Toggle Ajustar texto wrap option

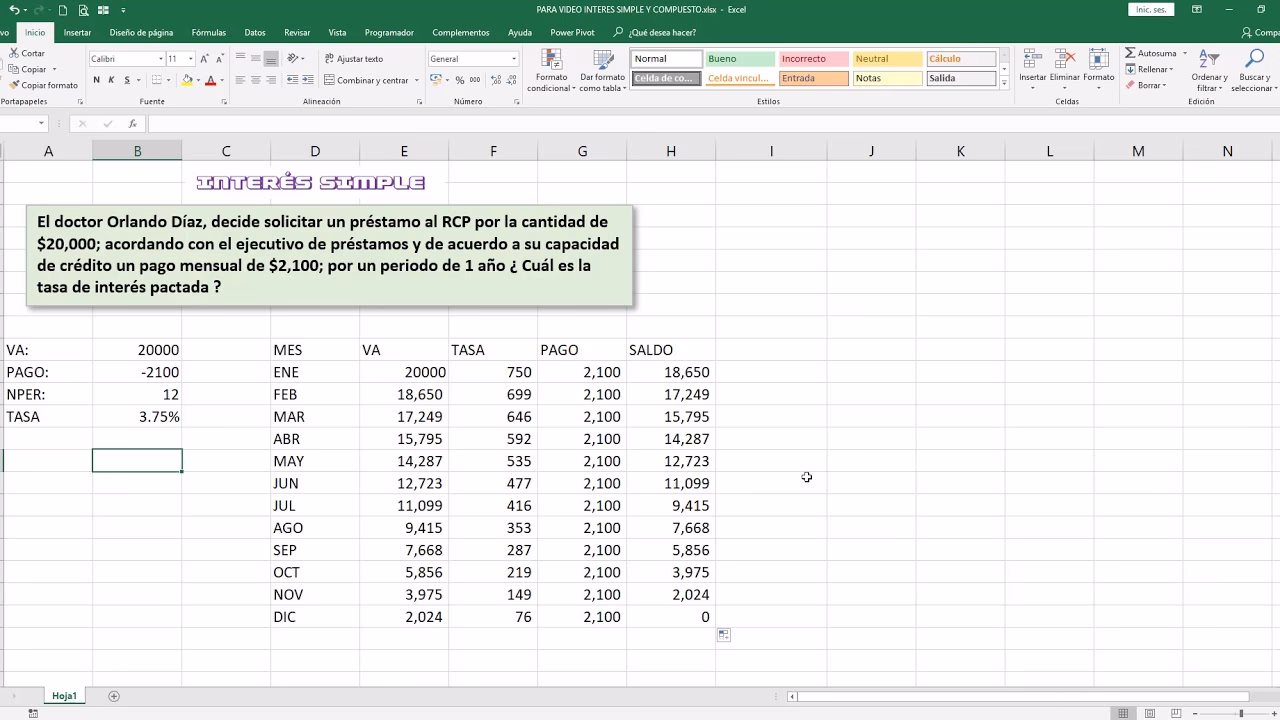353,59
